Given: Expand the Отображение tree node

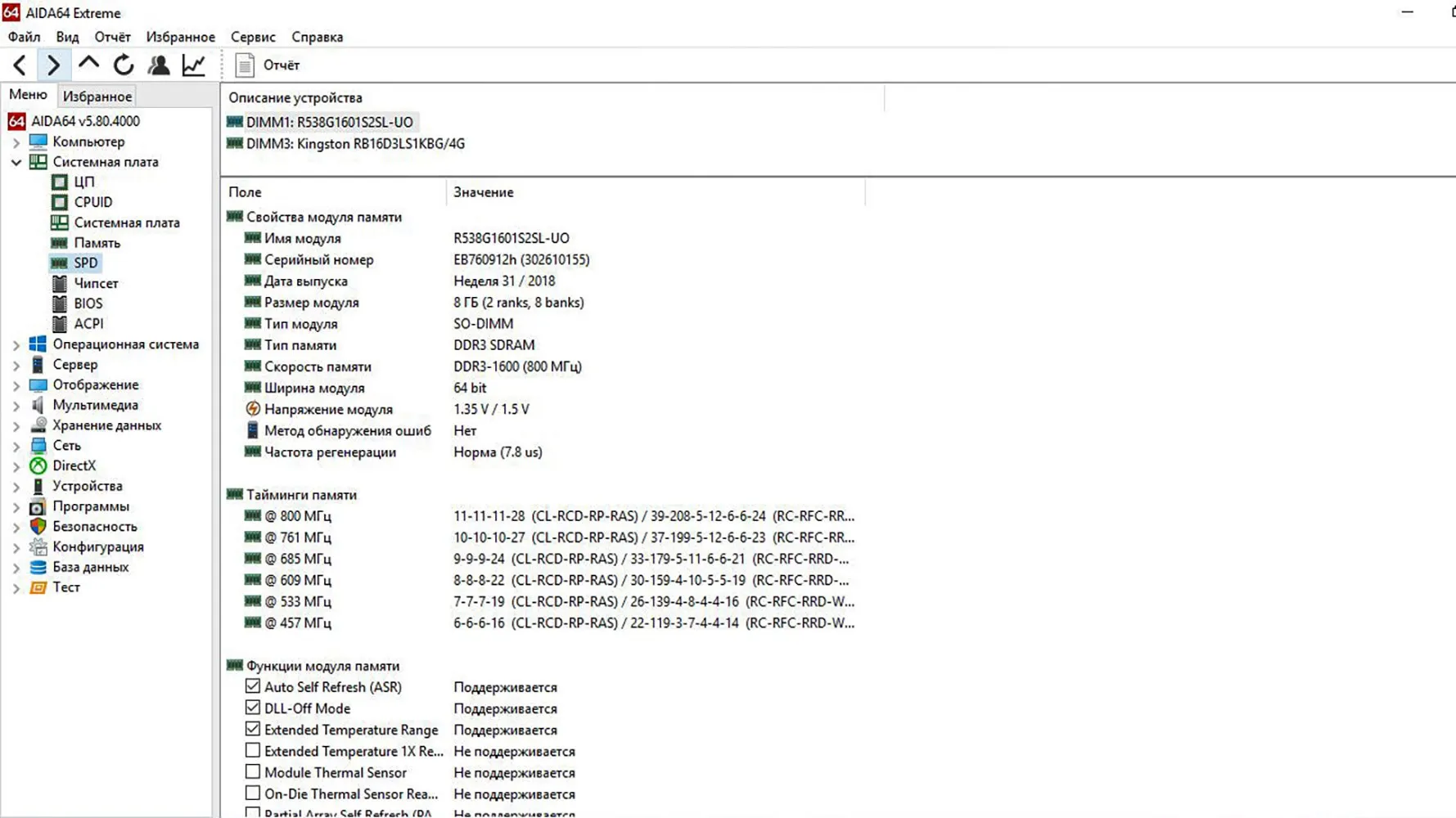Looking at the screenshot, I should (16, 385).
